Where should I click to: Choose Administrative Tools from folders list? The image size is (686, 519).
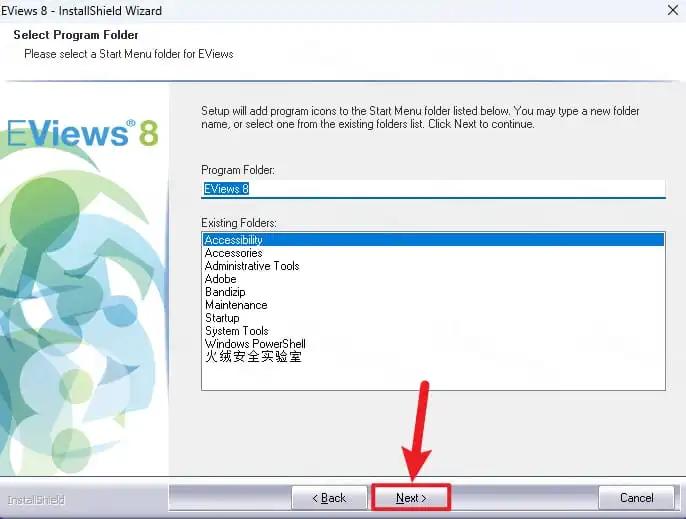(x=433, y=266)
